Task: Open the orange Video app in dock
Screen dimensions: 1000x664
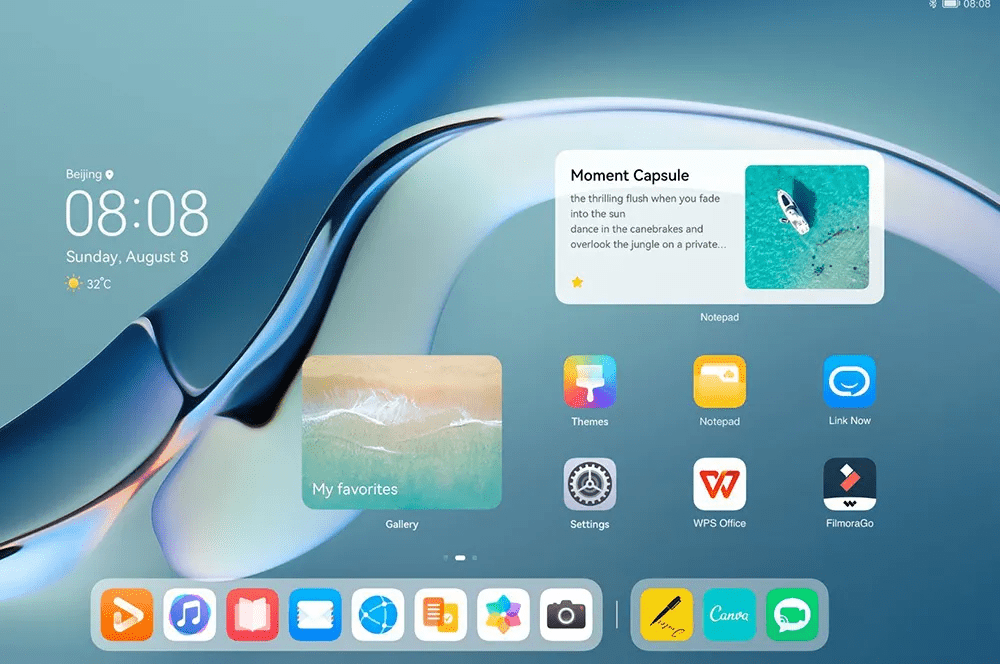Action: (x=127, y=614)
